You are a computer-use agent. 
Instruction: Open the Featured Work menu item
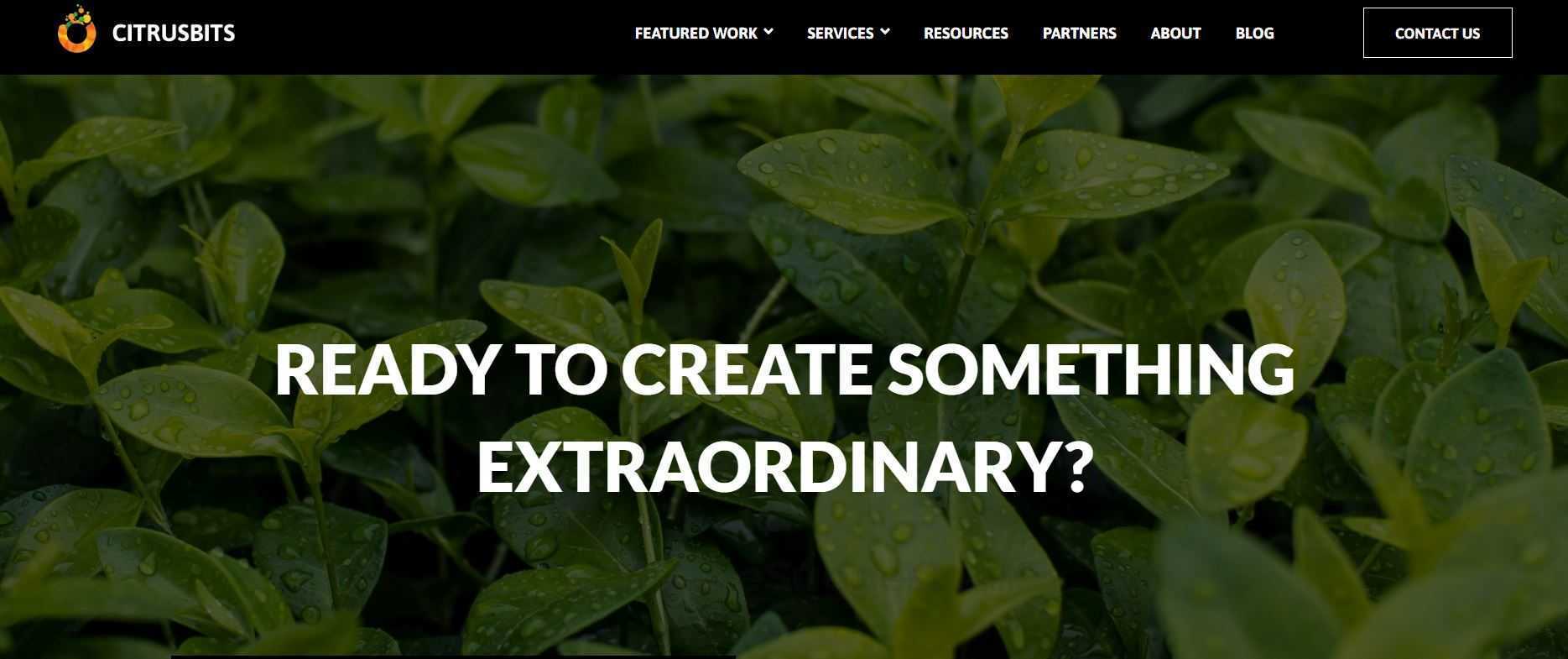click(695, 33)
